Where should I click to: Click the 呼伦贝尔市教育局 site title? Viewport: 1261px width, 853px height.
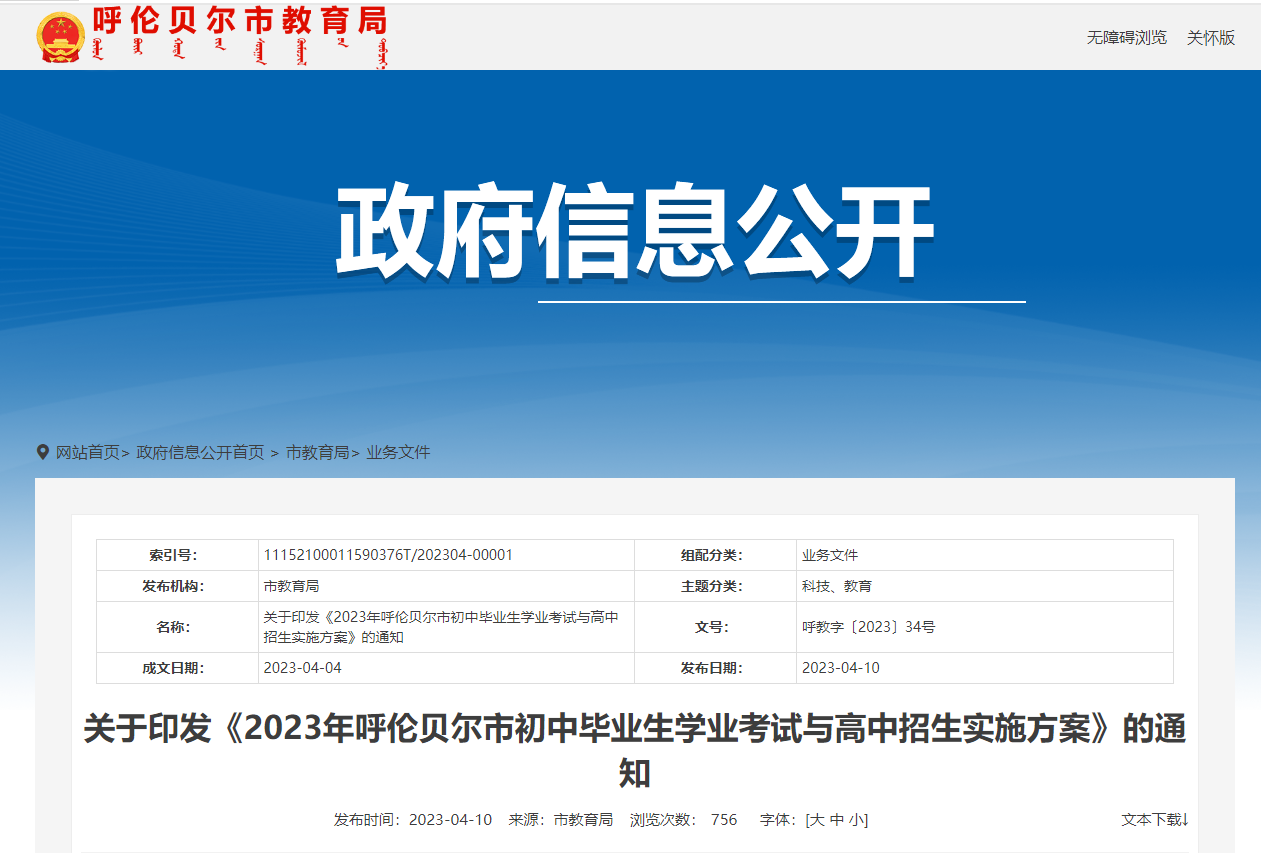tap(239, 20)
